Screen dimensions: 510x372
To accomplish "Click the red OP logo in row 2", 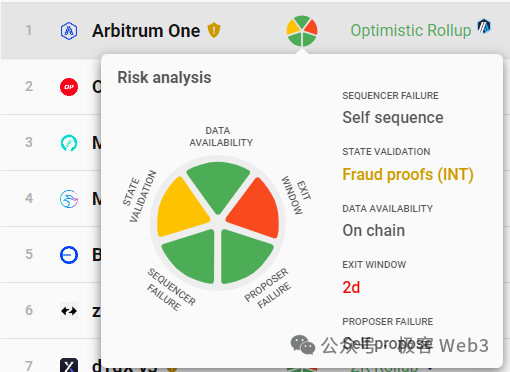I will tap(69, 87).
